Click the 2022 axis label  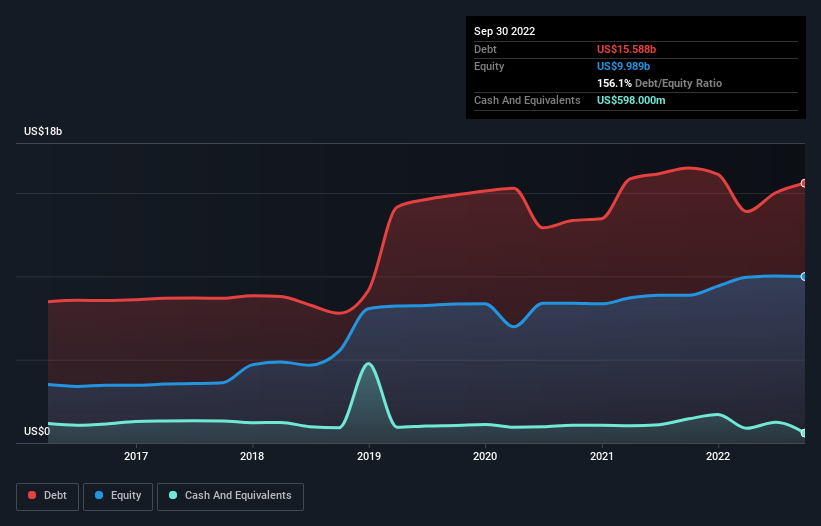(x=718, y=456)
